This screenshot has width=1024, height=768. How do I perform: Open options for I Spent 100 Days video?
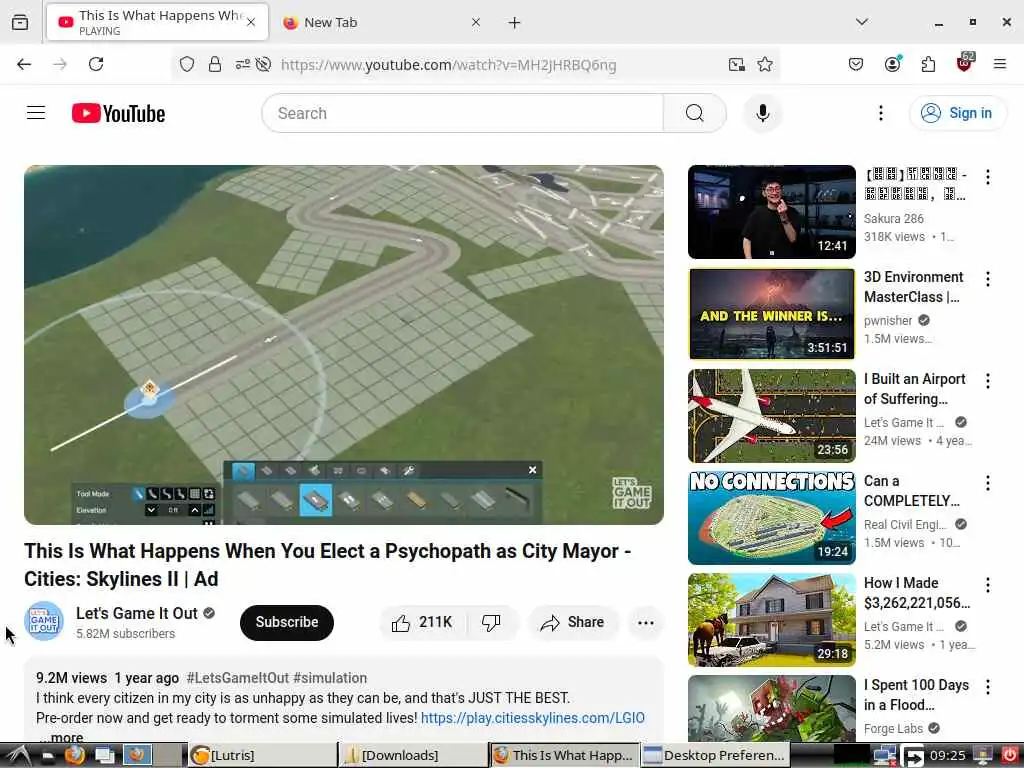(987, 686)
